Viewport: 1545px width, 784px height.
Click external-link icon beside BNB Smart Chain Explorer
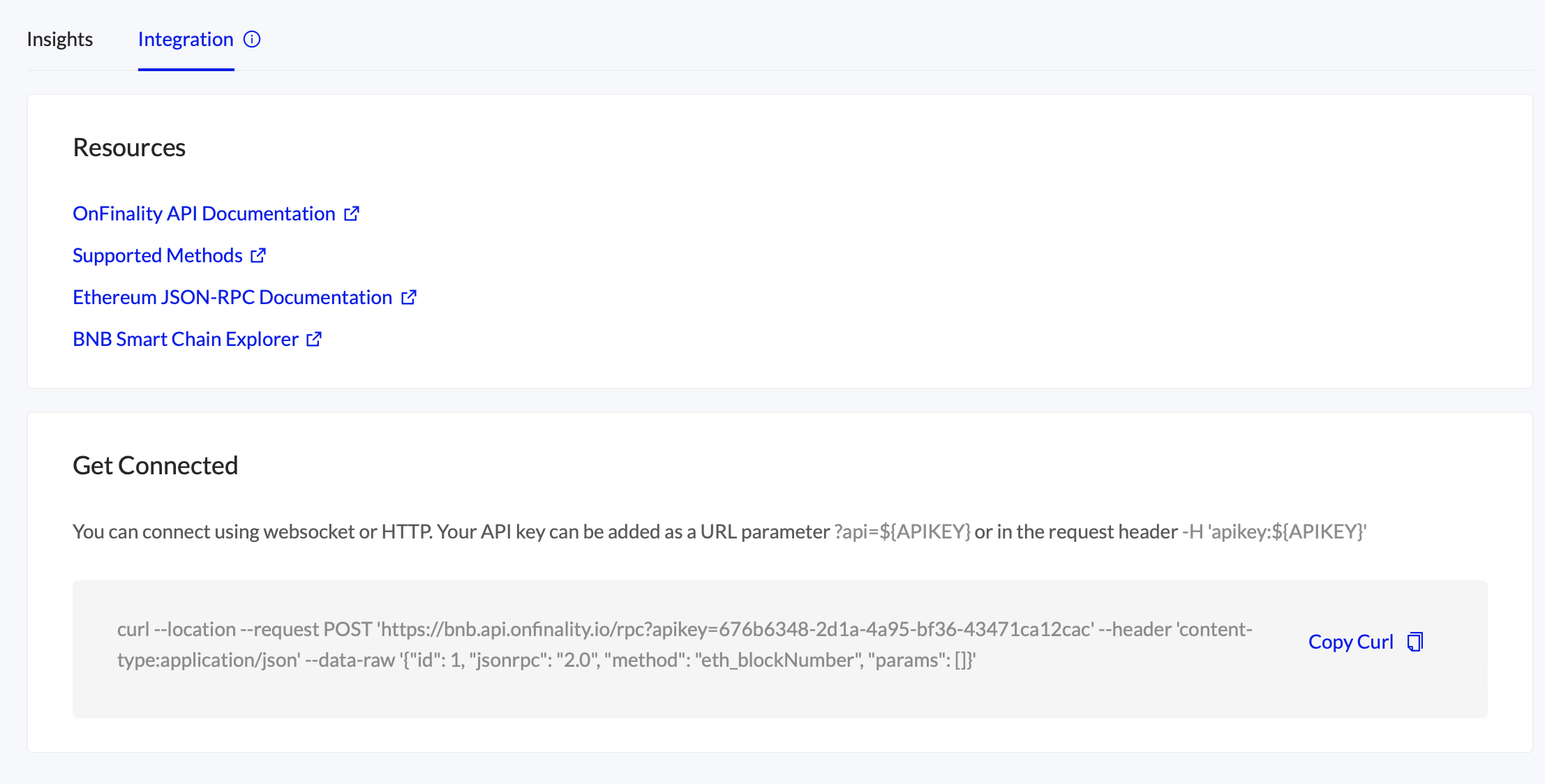(x=314, y=339)
